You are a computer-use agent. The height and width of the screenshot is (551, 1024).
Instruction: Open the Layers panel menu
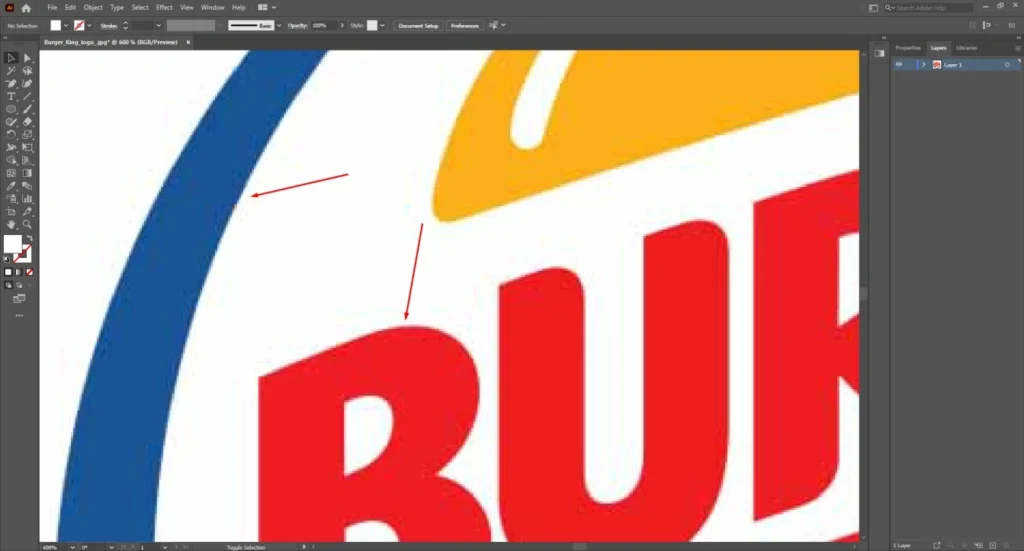click(x=1017, y=48)
